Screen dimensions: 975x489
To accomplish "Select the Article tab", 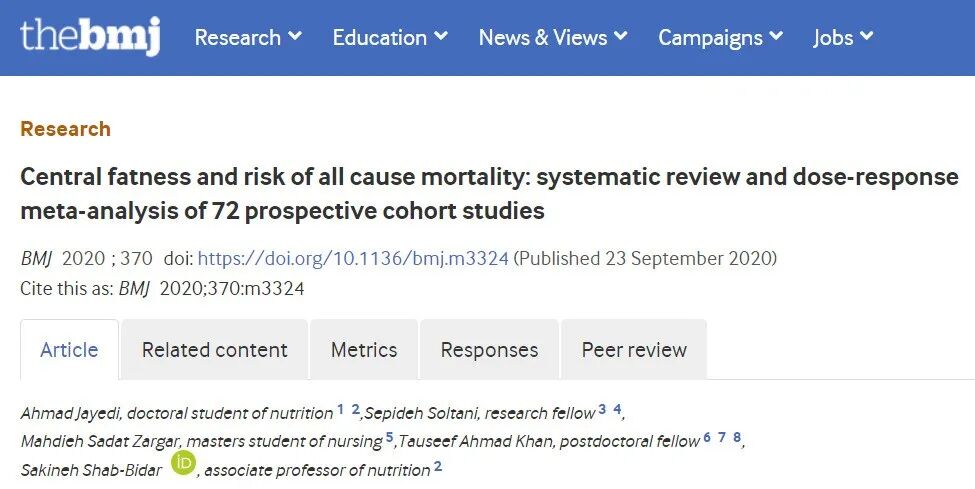I will coord(69,350).
